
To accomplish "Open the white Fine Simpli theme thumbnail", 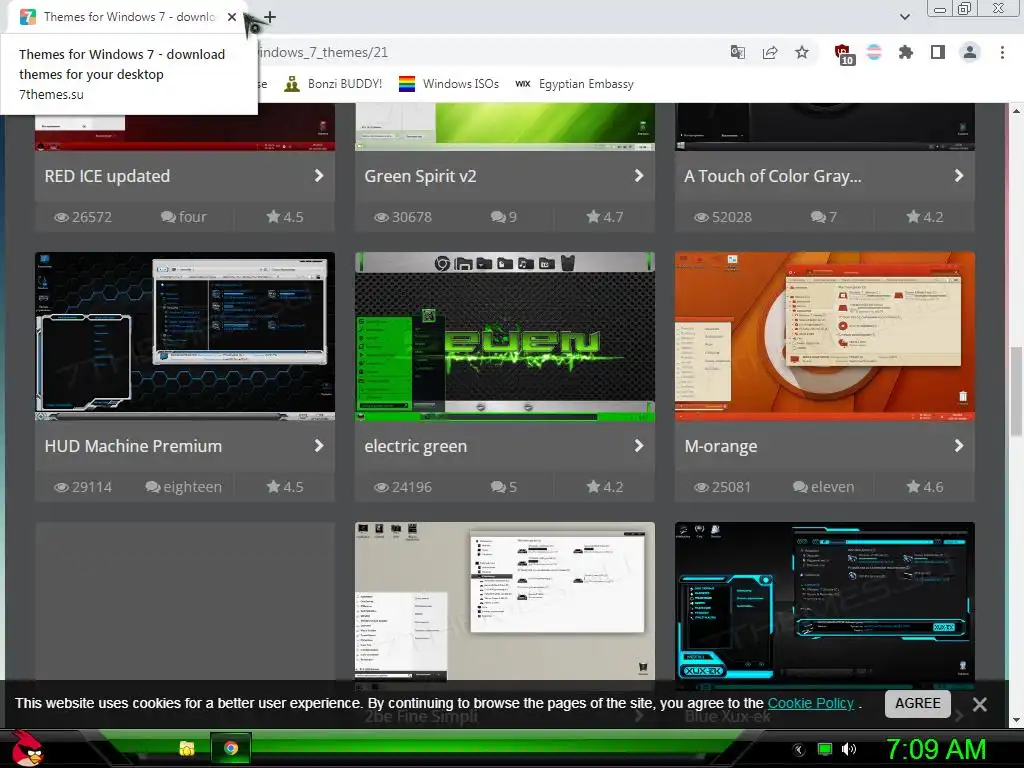I will pyautogui.click(x=505, y=601).
